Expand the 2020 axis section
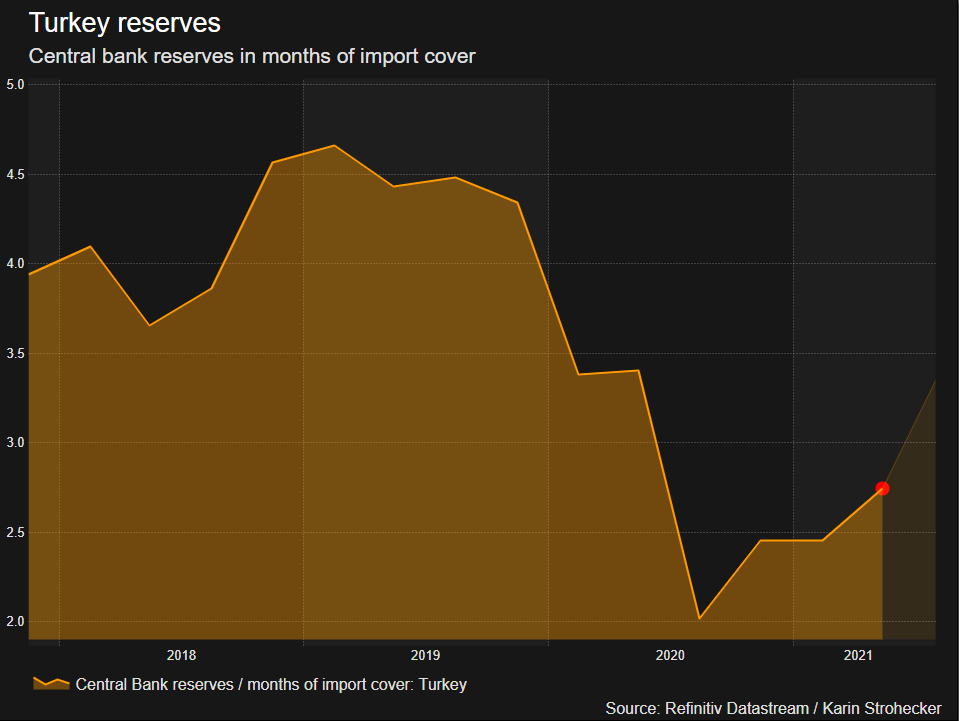Screen dimensions: 959x721 [x=671, y=655]
